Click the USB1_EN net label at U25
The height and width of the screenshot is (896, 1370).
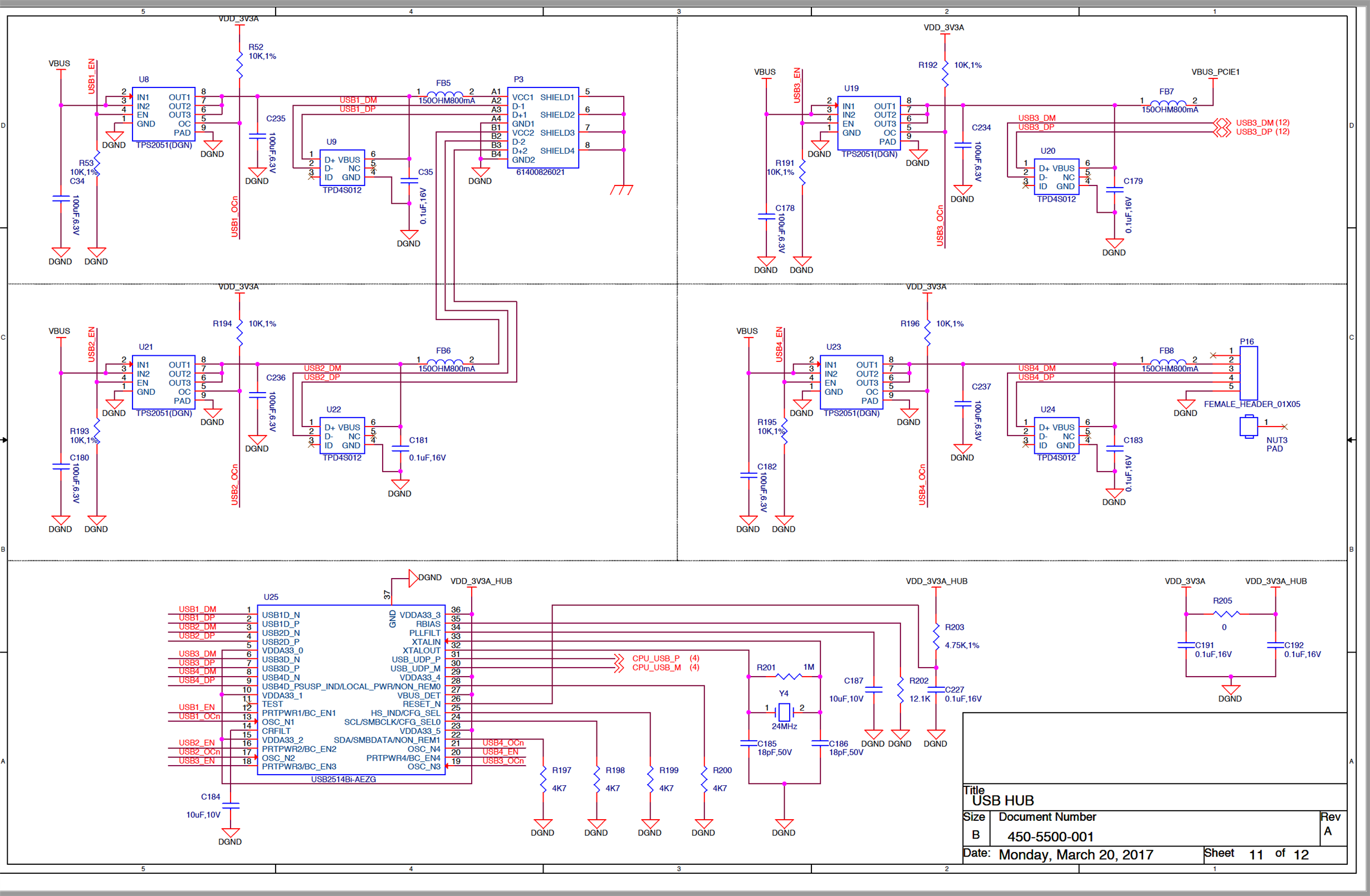coord(196,707)
